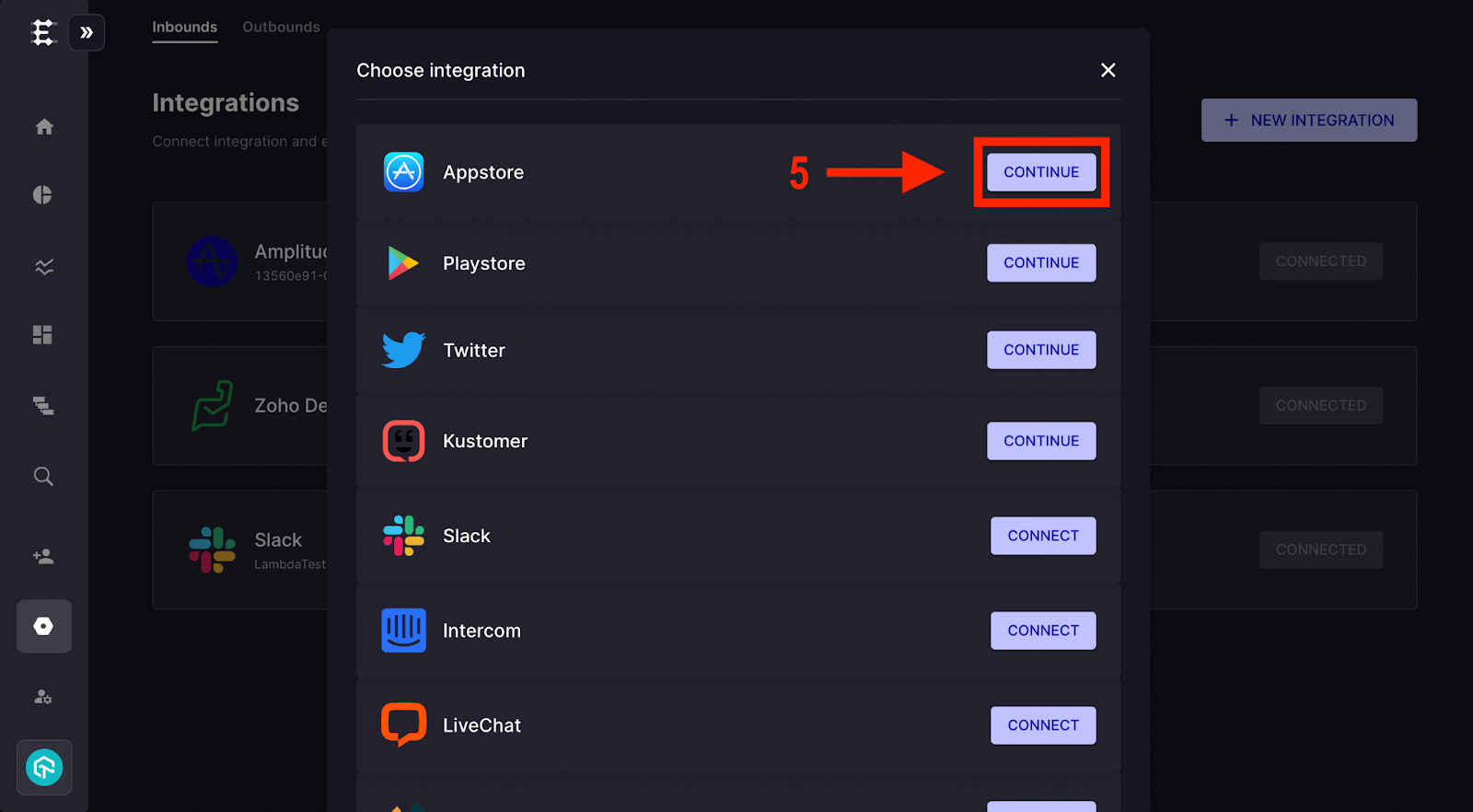Expand the sidebar with double chevron

tap(87, 33)
